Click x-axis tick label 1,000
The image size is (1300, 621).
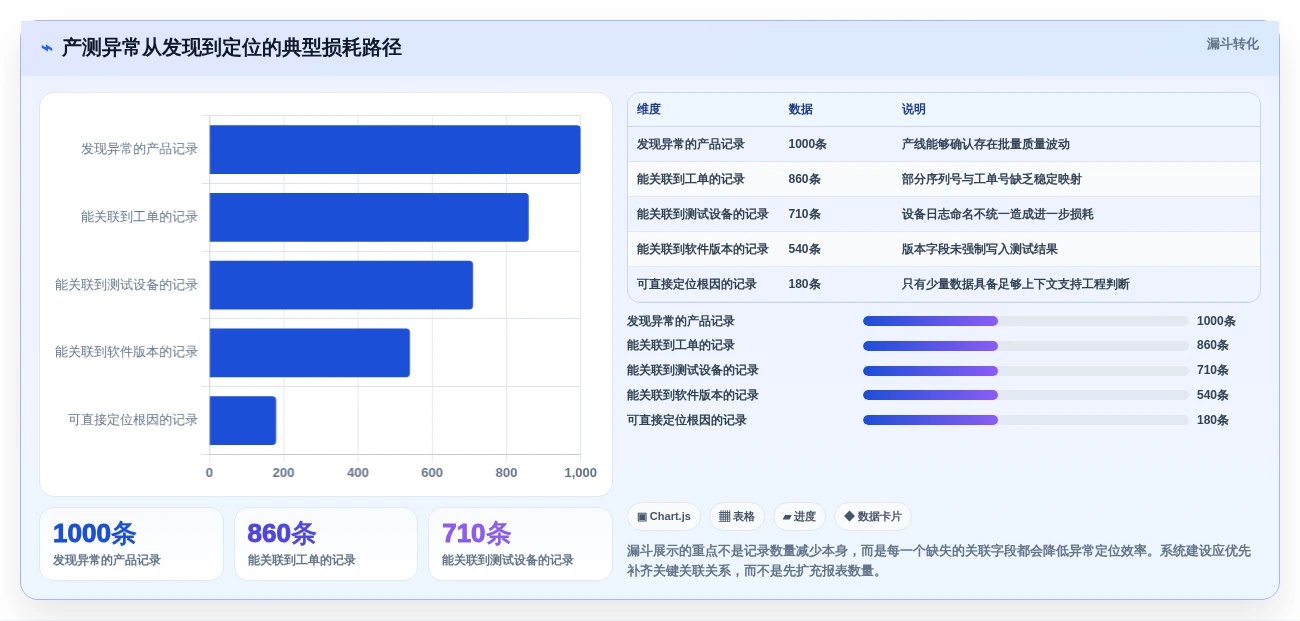(x=580, y=473)
